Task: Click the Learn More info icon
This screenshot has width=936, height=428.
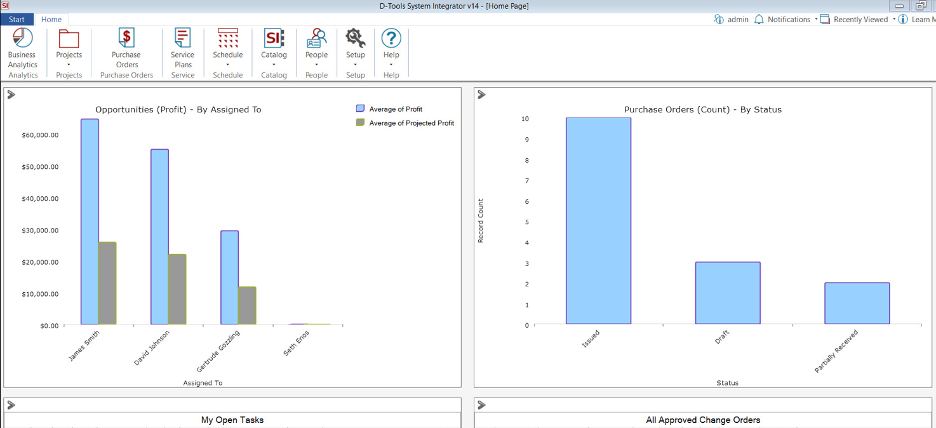Action: [x=903, y=19]
